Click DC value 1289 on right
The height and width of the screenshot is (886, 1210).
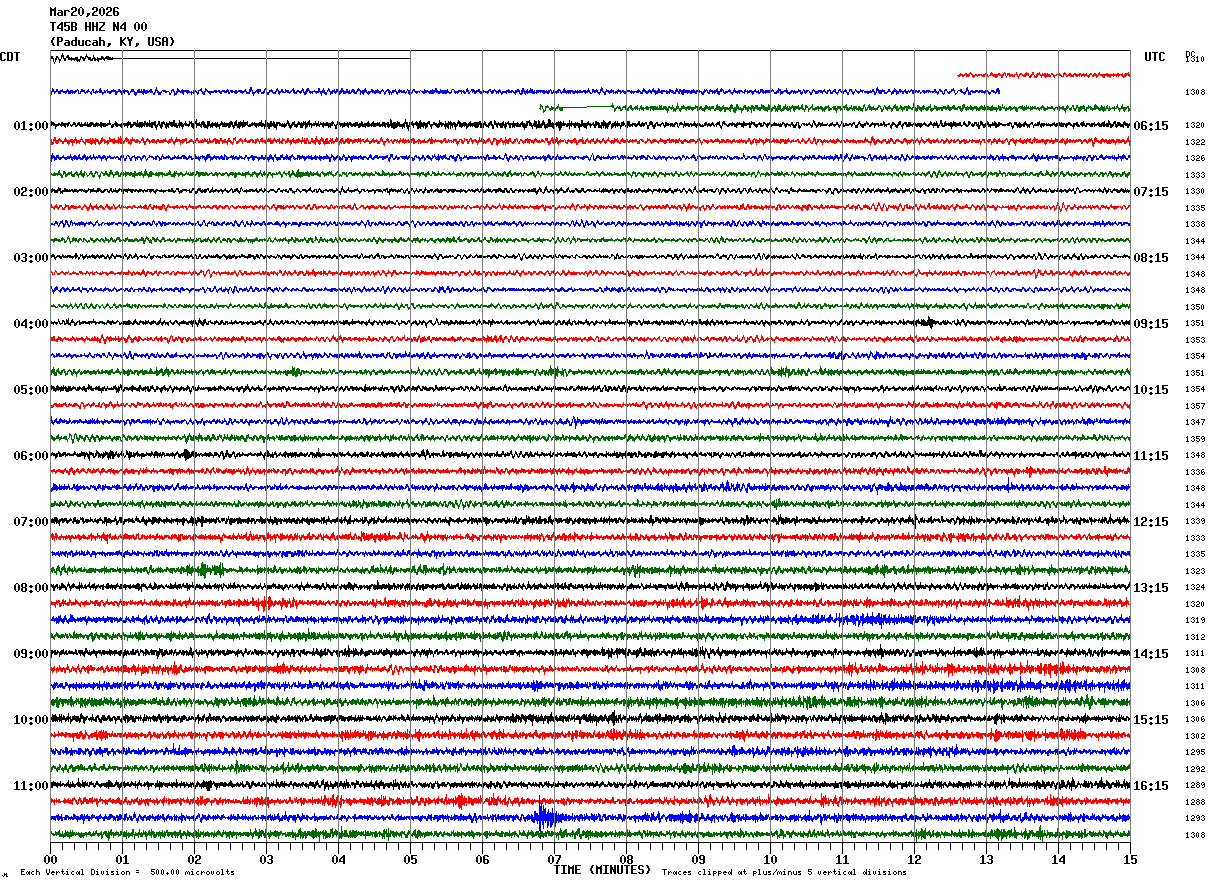[x=1195, y=786]
